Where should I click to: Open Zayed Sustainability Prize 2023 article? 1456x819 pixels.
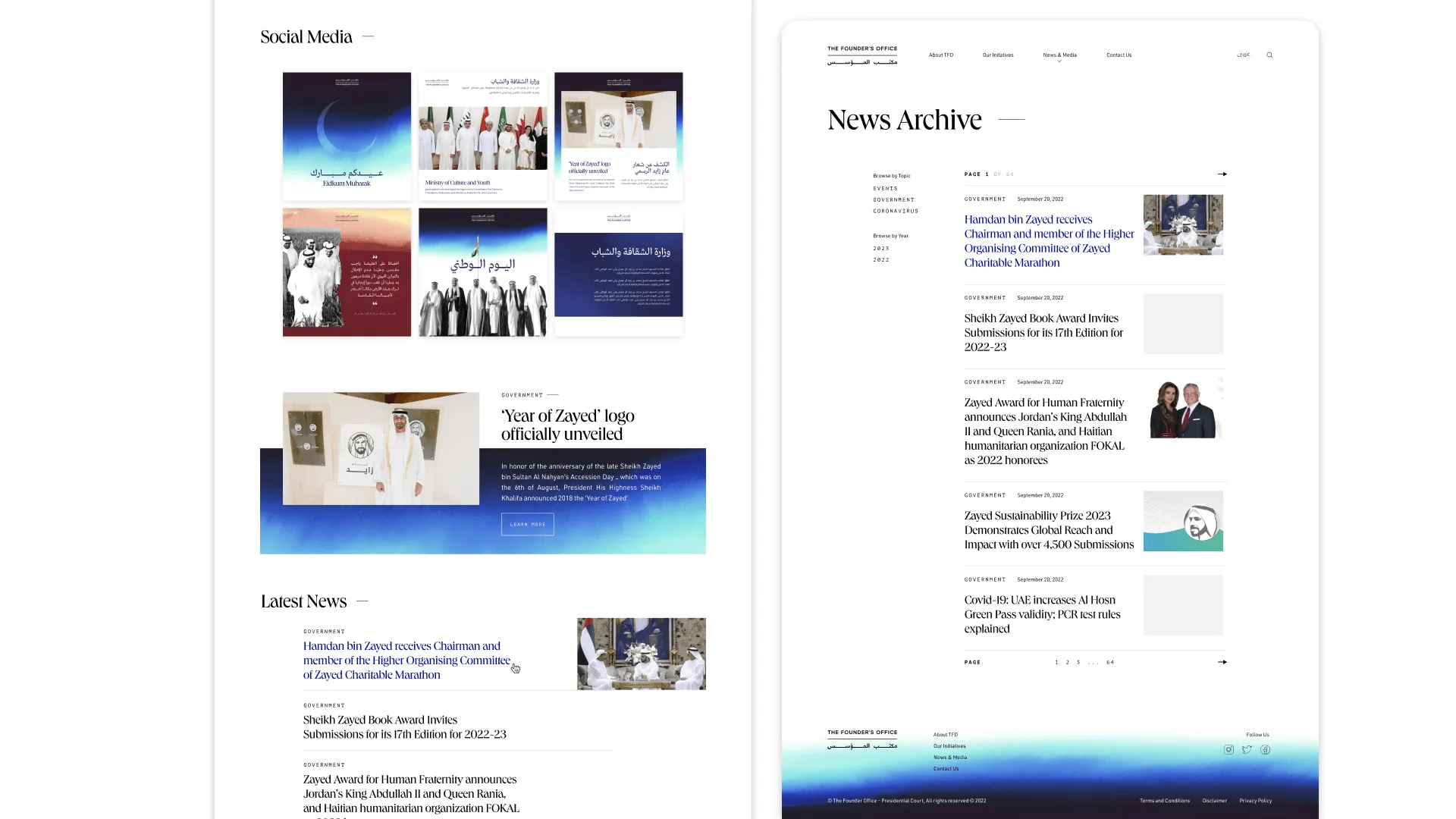[x=1048, y=530]
